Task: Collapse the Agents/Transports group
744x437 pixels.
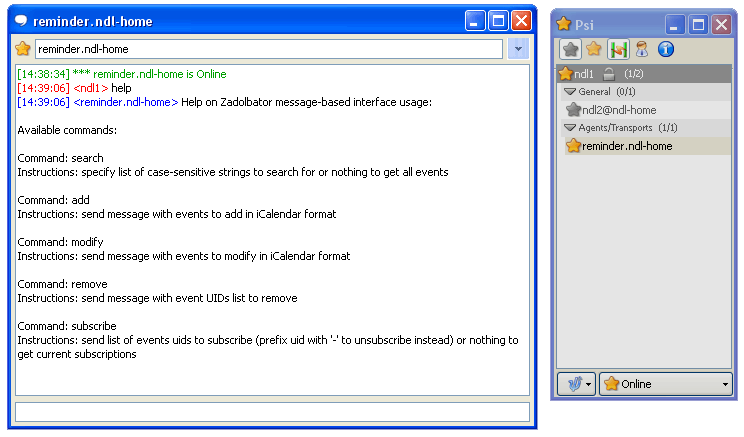Action: tap(570, 128)
